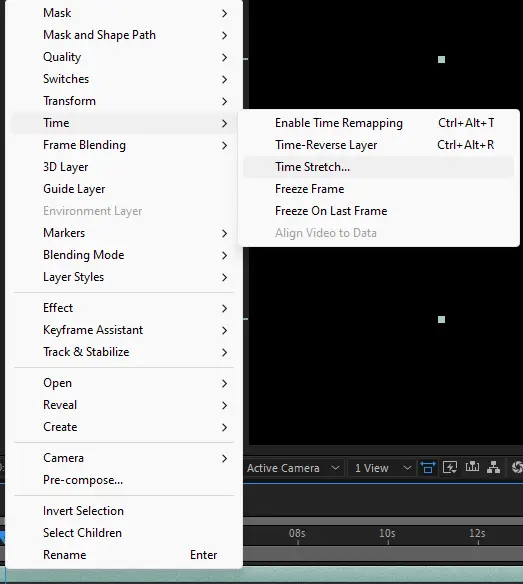Image resolution: width=523 pixels, height=584 pixels.
Task: Toggle pixel aspect ratio correction icon
Action: point(428,467)
